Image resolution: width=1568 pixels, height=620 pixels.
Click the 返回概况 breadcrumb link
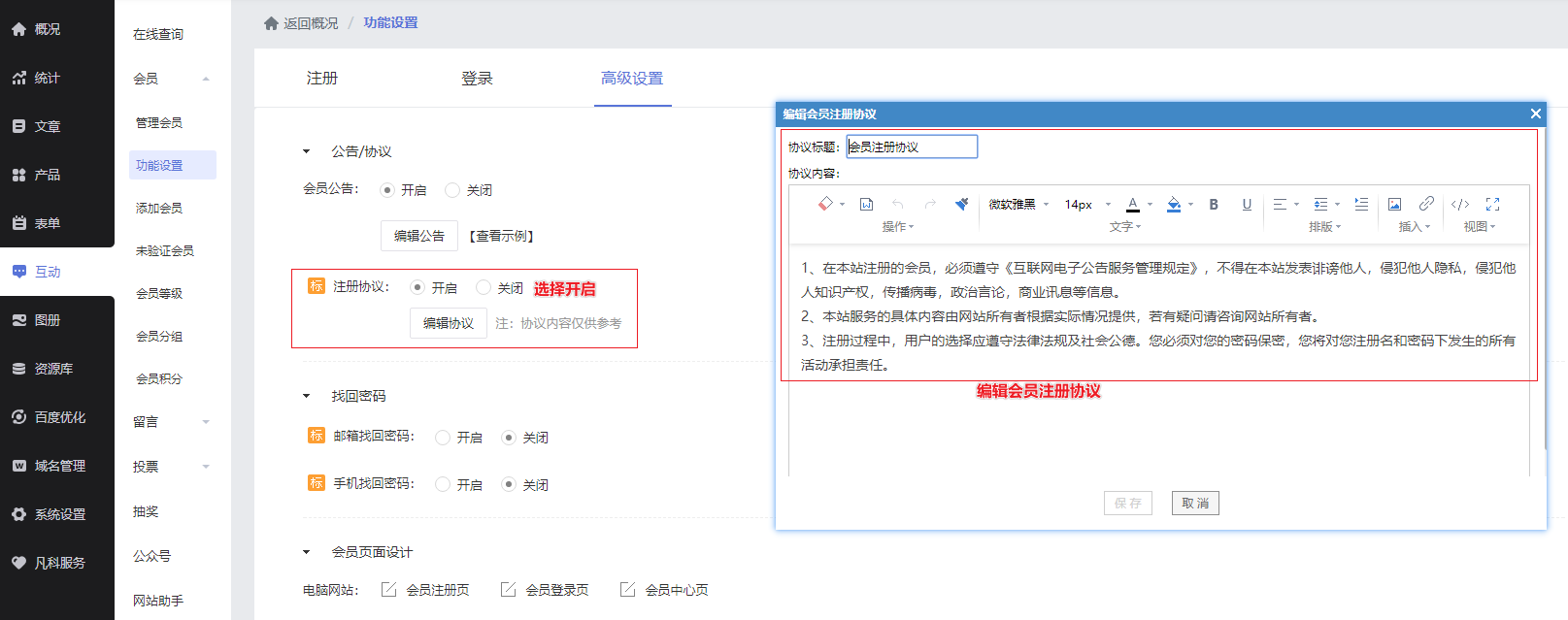(x=311, y=23)
